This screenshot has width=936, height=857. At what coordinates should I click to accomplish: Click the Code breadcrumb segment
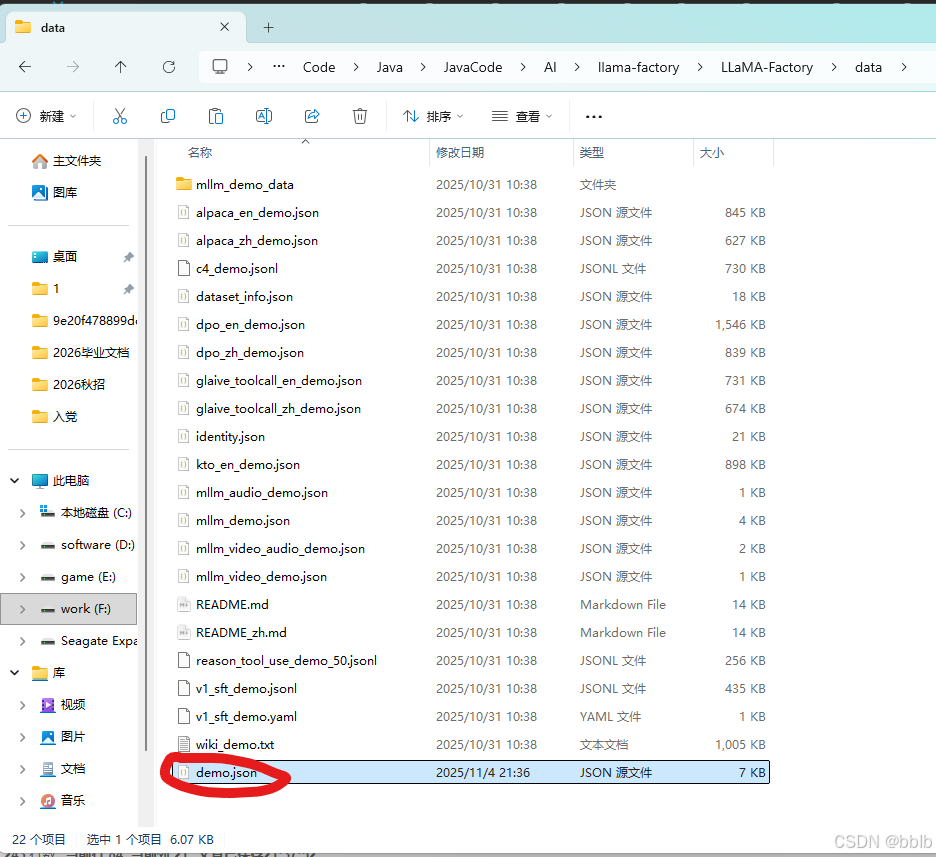(319, 67)
